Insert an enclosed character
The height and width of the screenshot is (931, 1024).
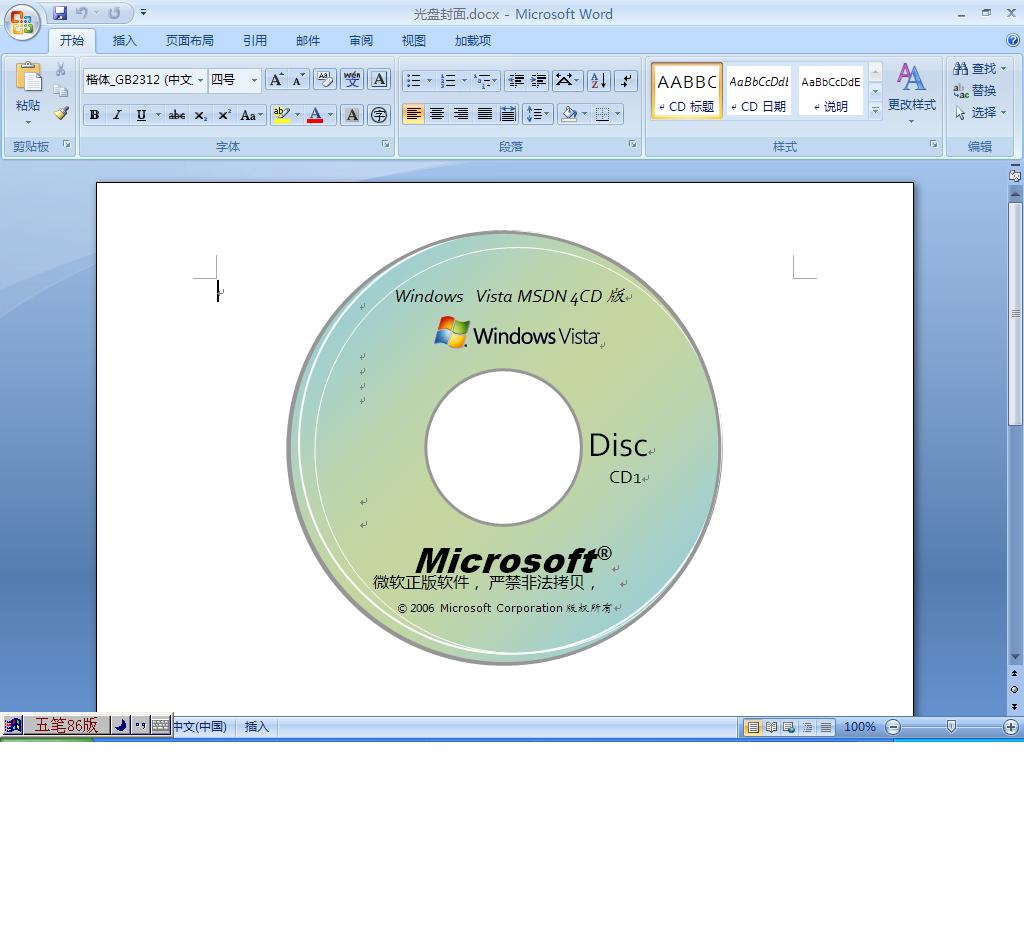(379, 115)
